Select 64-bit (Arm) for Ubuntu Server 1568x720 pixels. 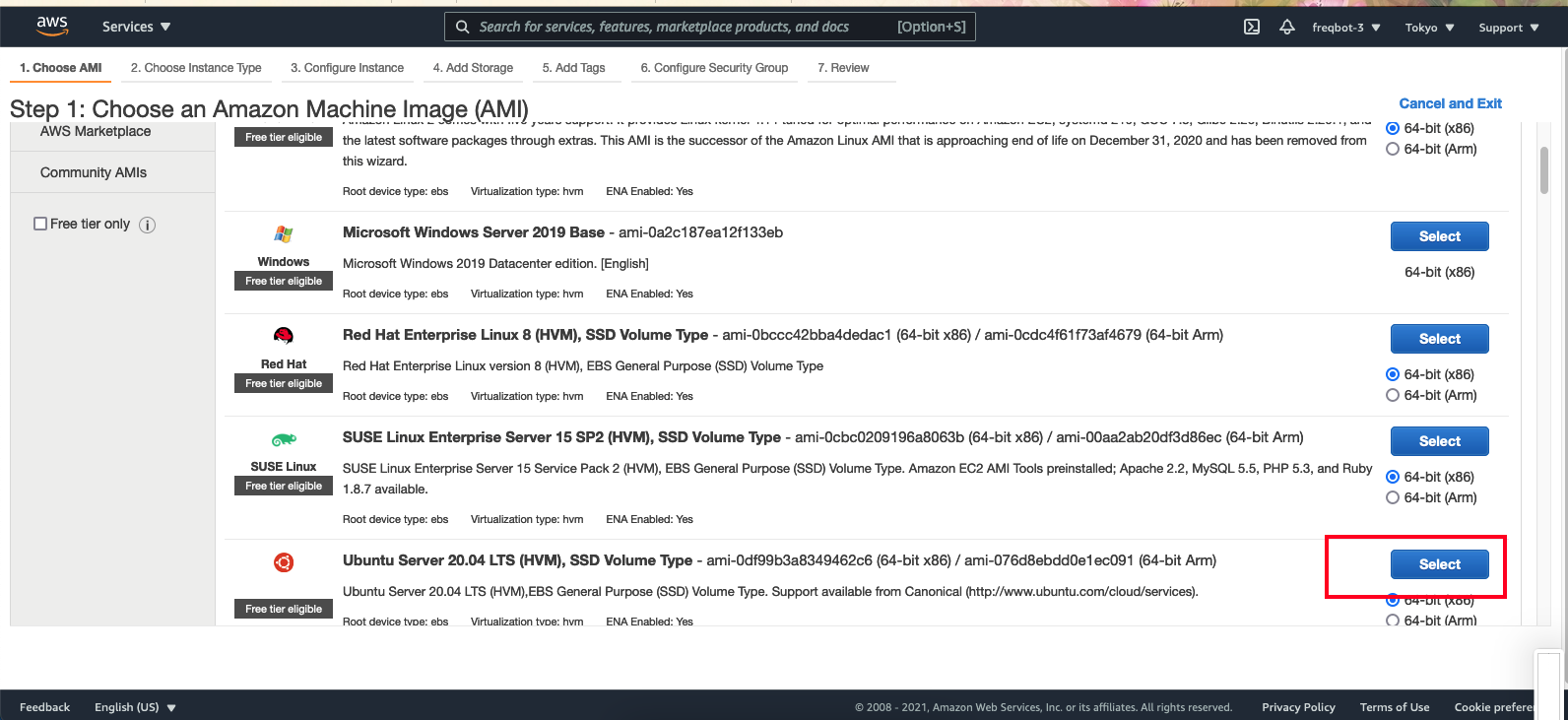point(1393,621)
